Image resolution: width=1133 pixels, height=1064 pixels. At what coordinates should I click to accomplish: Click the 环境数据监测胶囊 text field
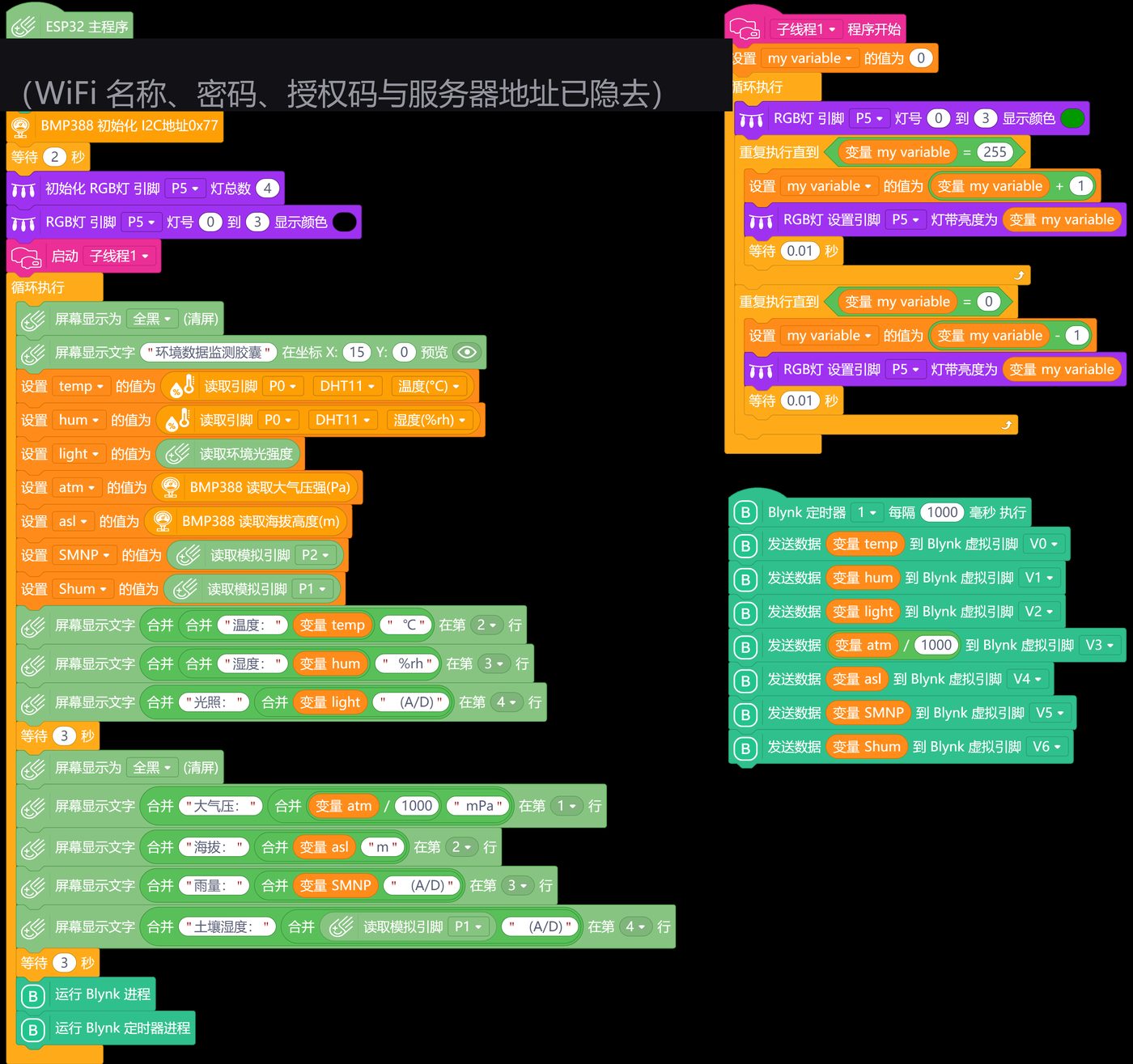tap(208, 353)
